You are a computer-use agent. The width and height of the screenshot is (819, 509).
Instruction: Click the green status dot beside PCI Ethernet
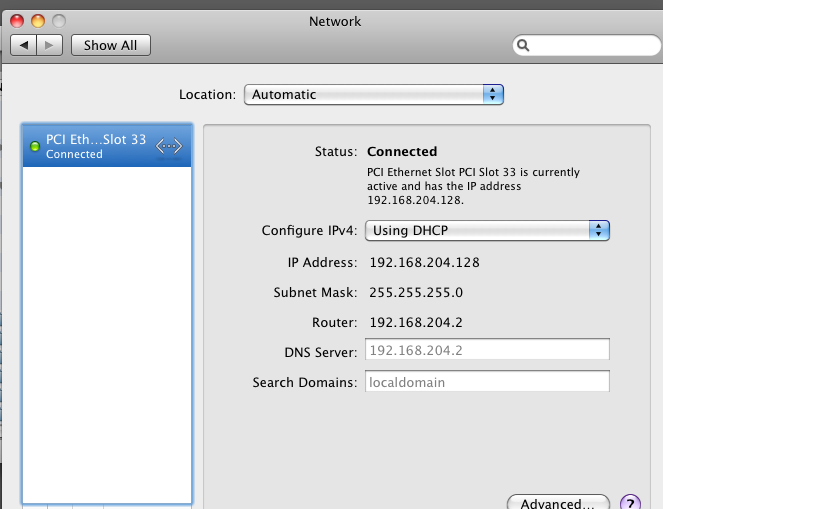35,147
